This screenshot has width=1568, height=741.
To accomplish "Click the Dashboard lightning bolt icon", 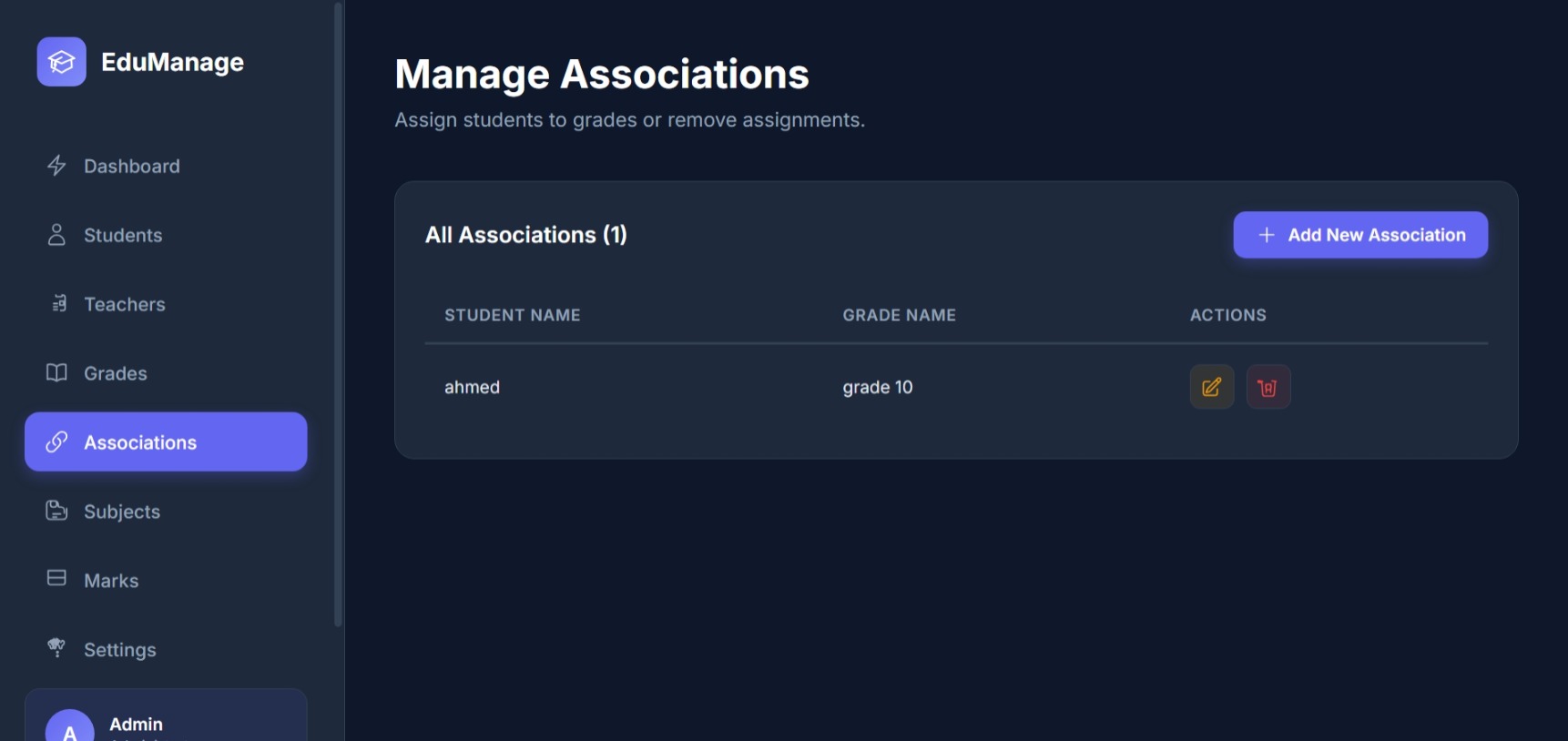I will (56, 166).
